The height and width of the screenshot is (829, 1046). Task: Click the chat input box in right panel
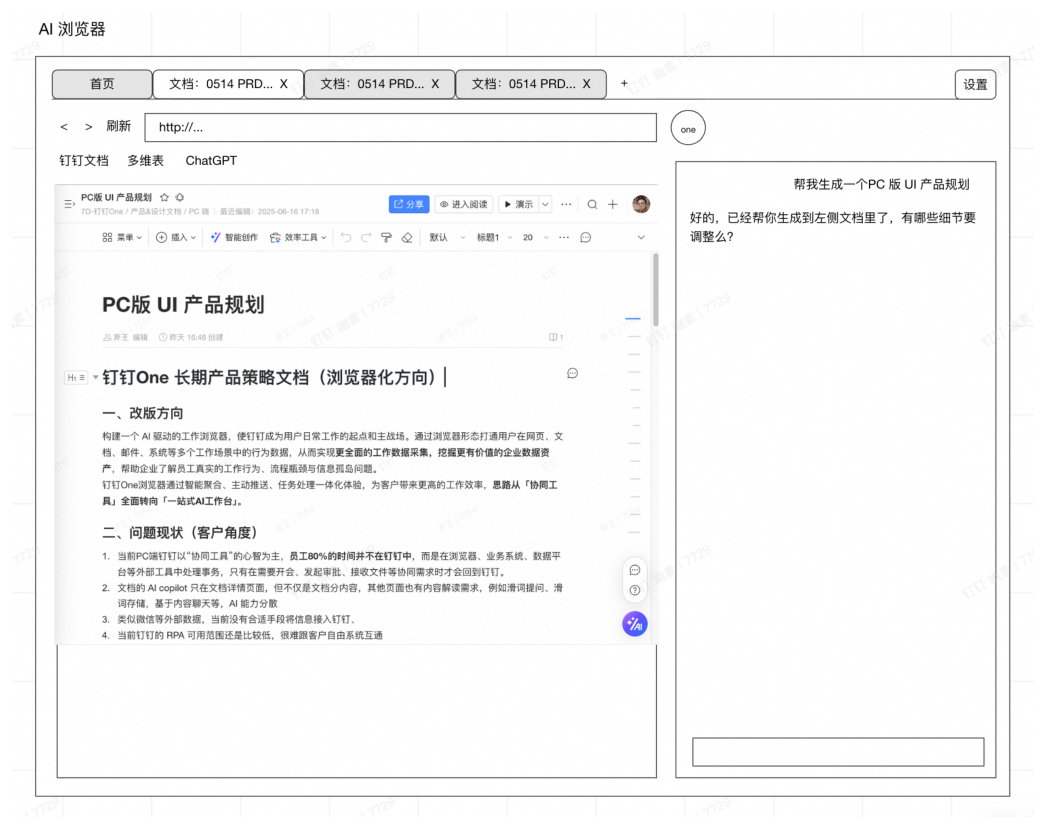(838, 752)
